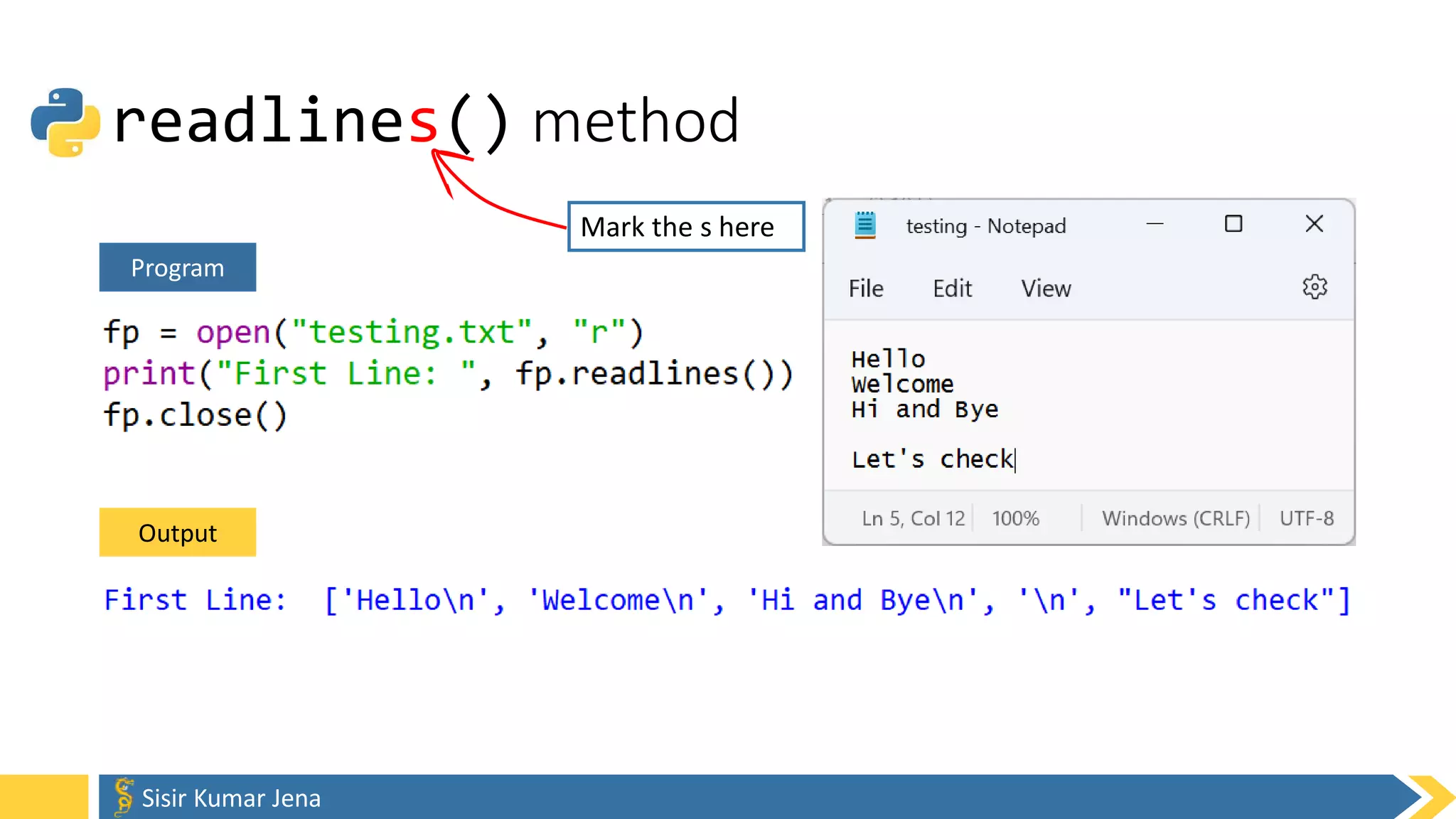Click the 'Hello' line in Notepad

coord(889,359)
